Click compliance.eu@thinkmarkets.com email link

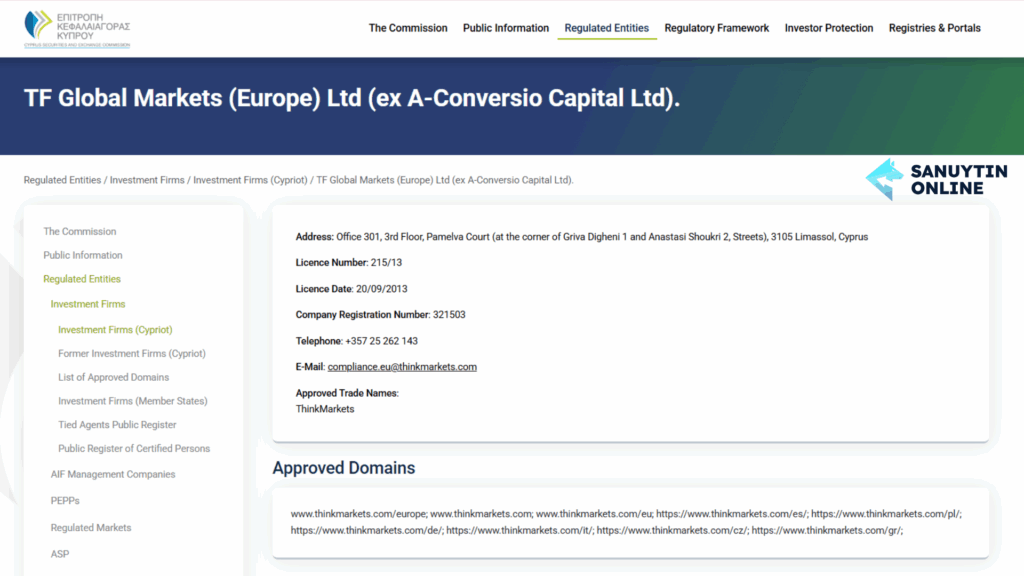(x=402, y=367)
